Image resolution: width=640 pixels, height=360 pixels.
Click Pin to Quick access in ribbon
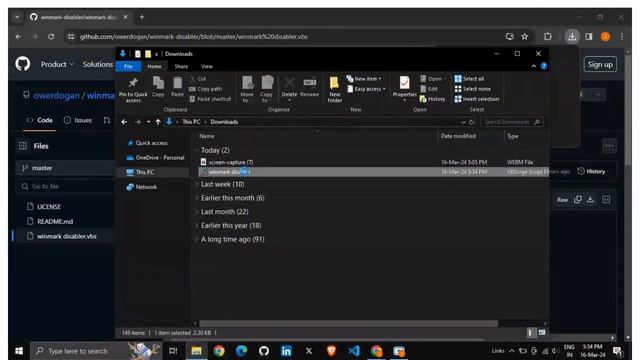133,89
